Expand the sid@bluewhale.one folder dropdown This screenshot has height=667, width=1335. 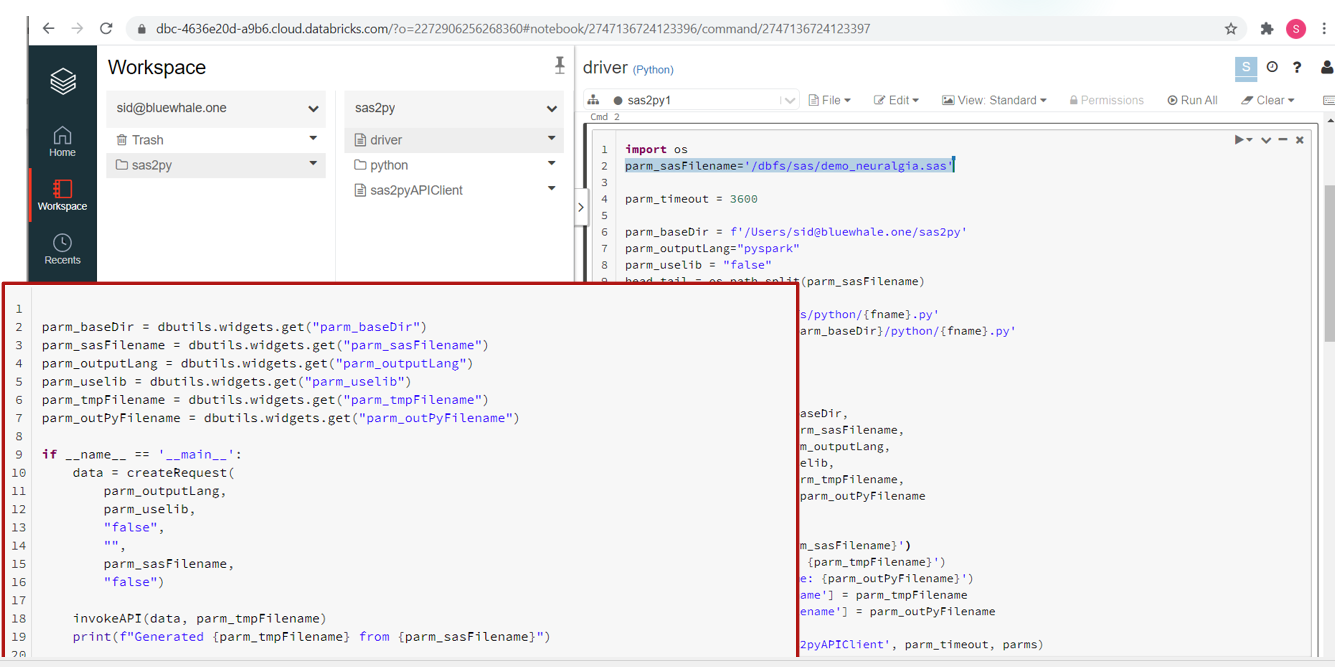(x=313, y=108)
